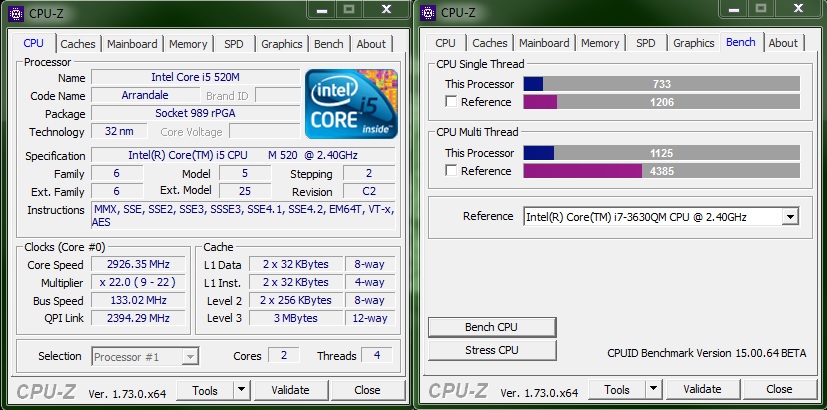Image resolution: width=827 pixels, height=410 pixels.
Task: Switch to Bench tab in left window
Action: [x=329, y=44]
